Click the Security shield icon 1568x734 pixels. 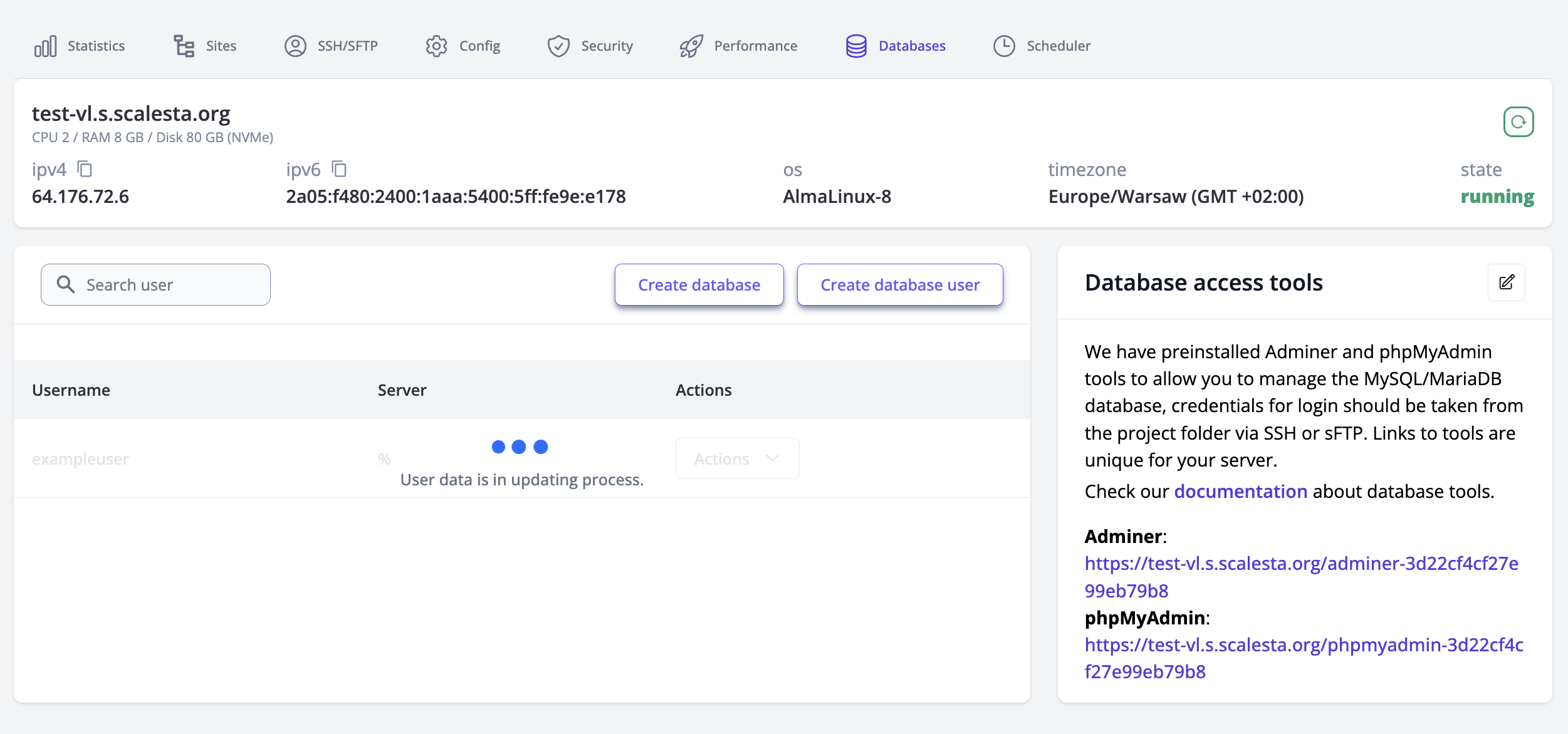pos(558,46)
